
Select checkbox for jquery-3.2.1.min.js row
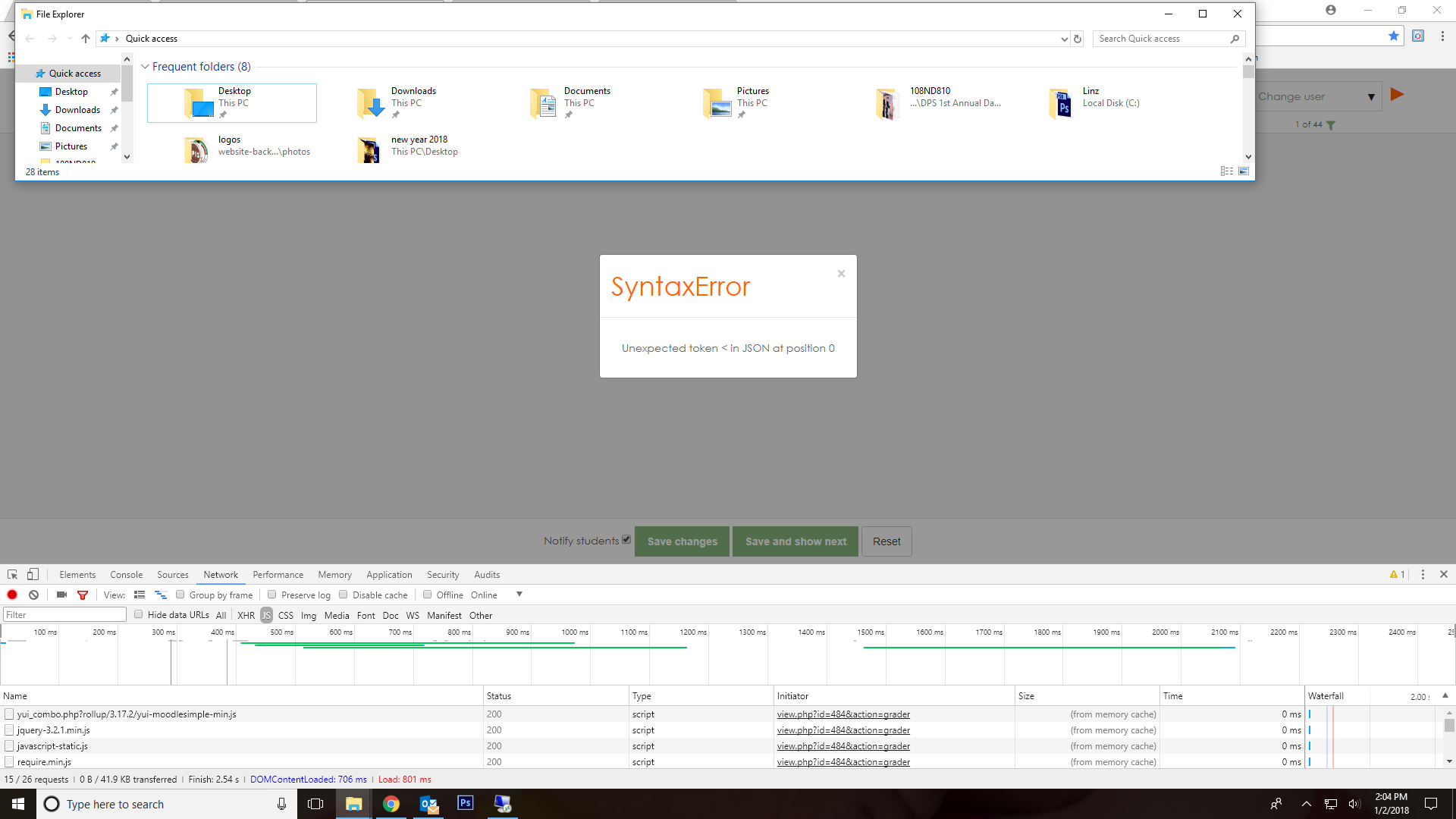[x=9, y=730]
